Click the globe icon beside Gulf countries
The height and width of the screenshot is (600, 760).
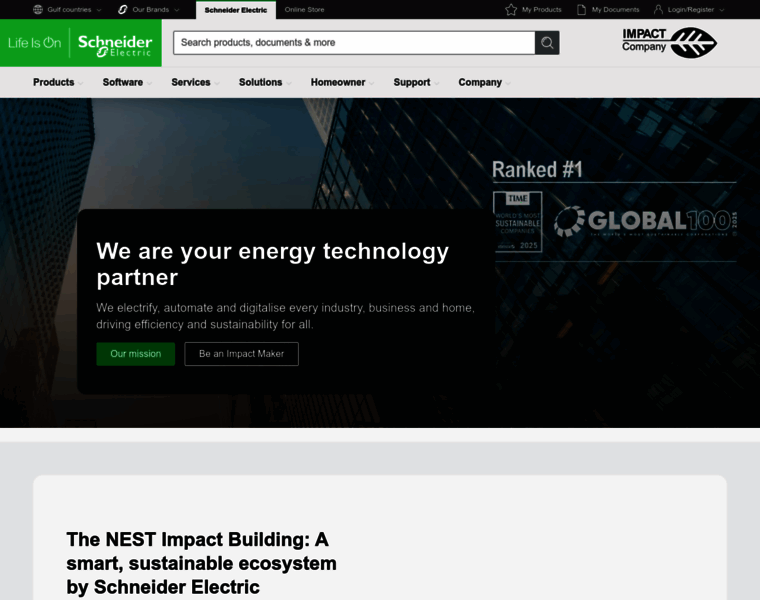[38, 9]
